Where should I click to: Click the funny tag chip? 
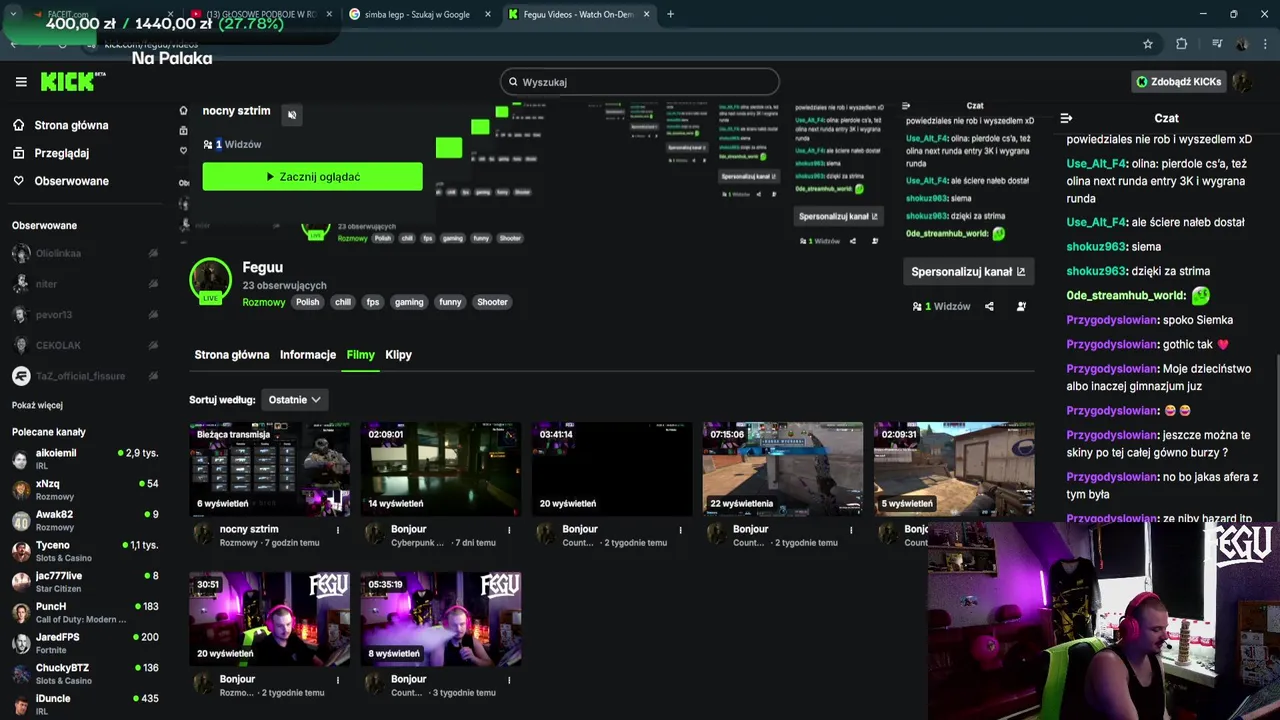point(451,302)
